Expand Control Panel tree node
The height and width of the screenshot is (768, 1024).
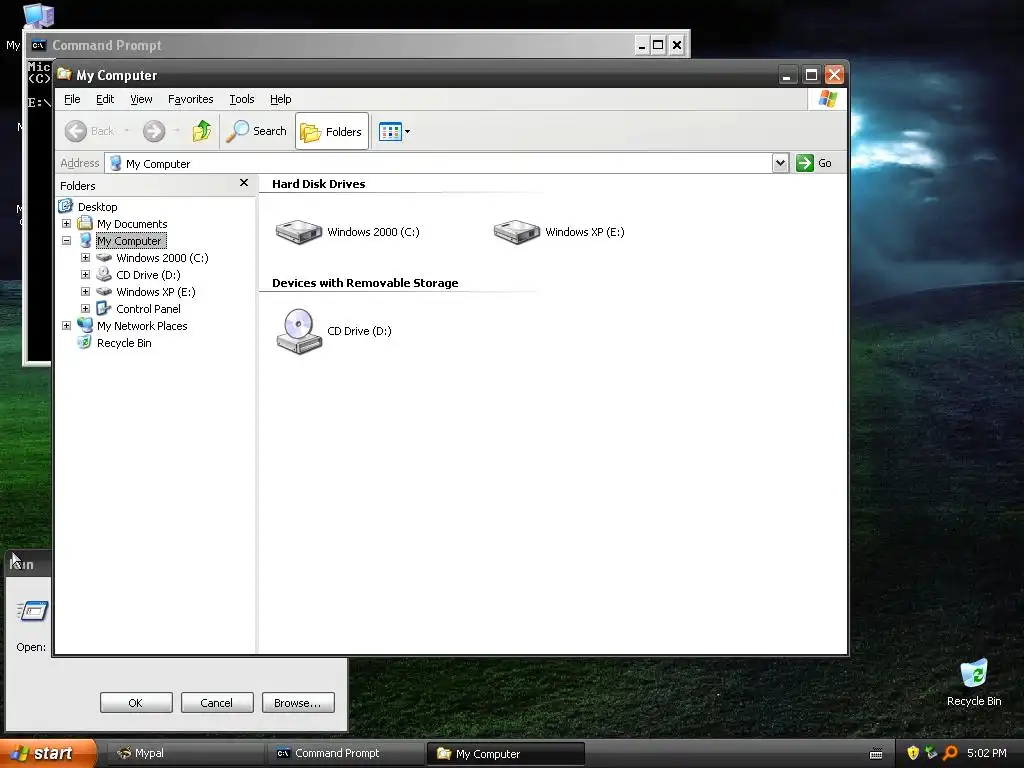coord(85,308)
